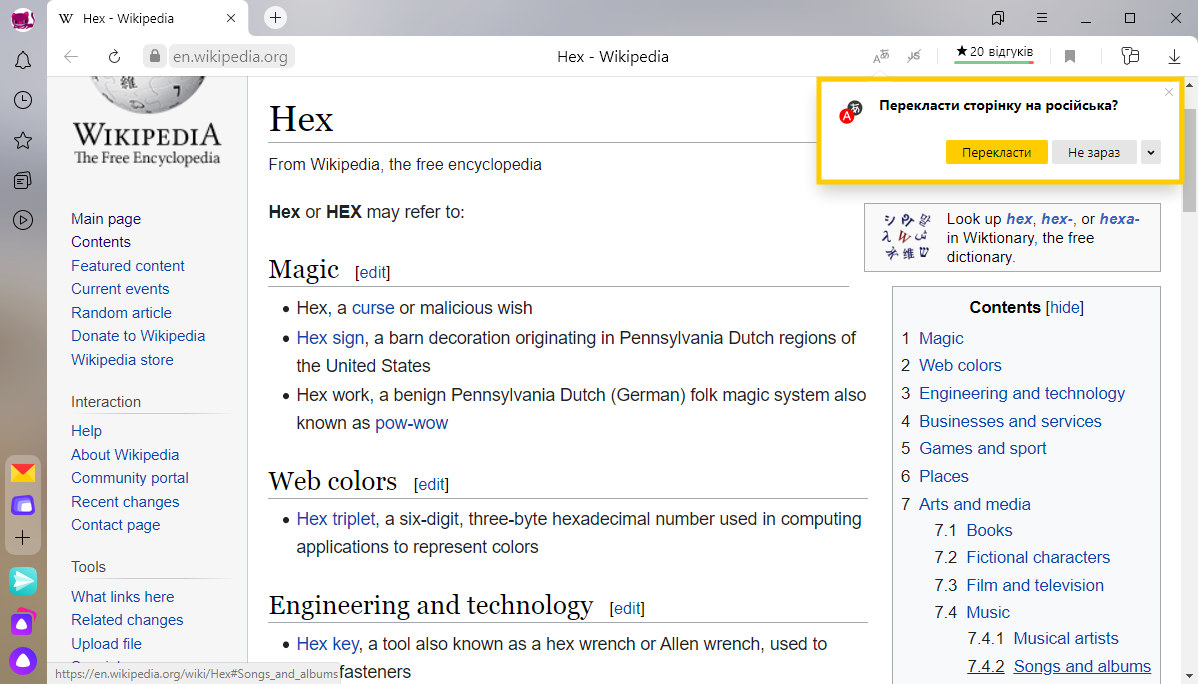Click the profile avatar icon
The image size is (1198, 684).
tap(23, 19)
